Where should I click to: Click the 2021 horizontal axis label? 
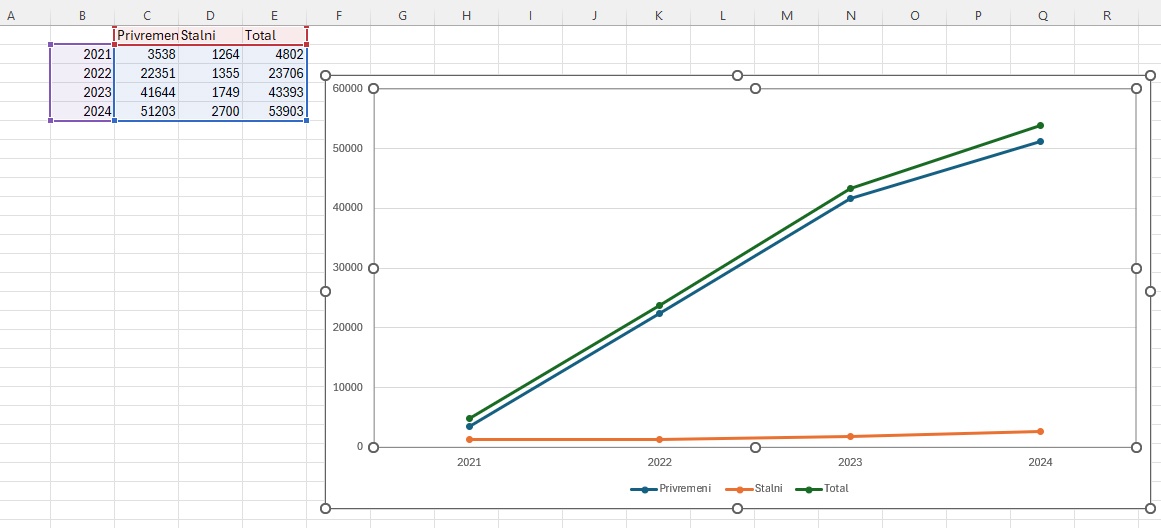469,462
